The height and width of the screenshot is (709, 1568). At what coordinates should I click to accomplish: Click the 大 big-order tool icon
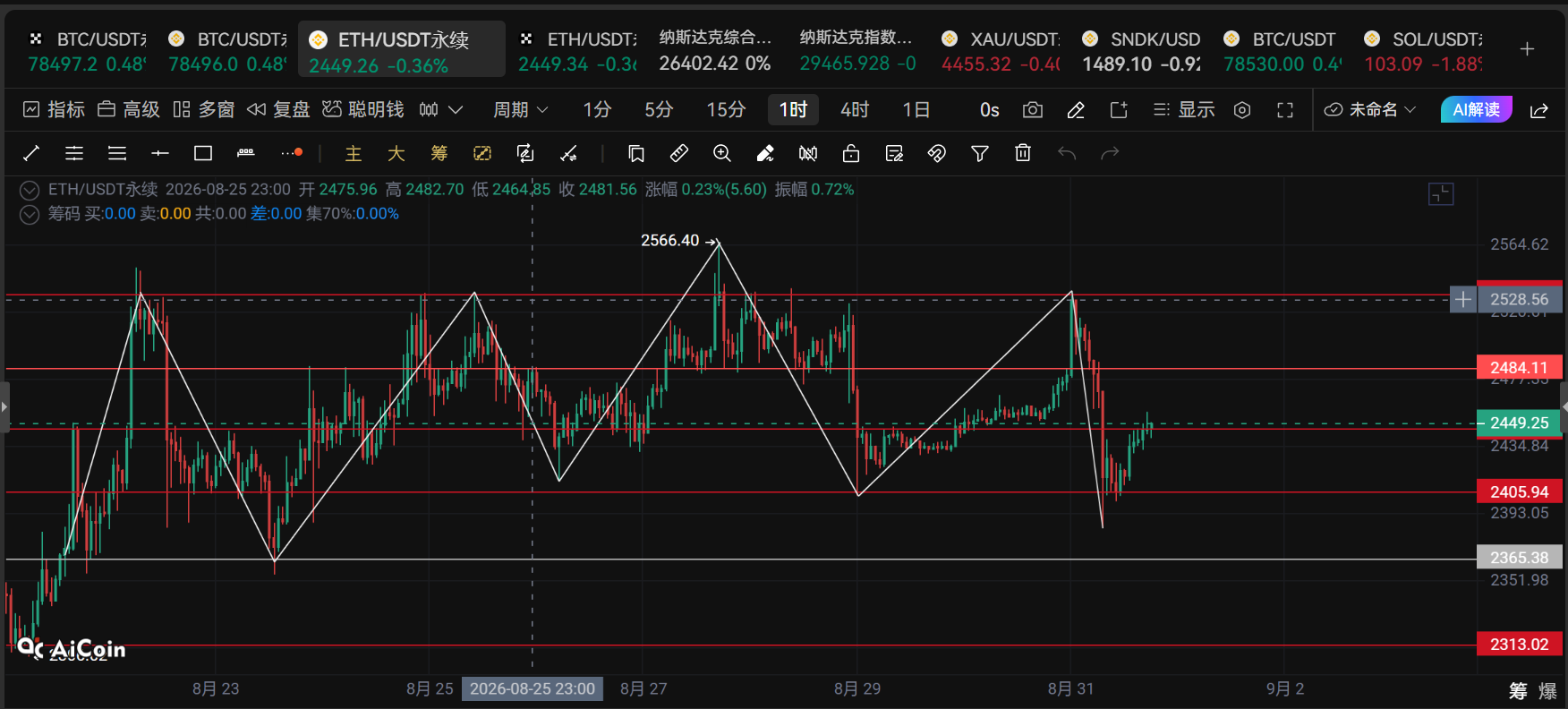point(396,154)
